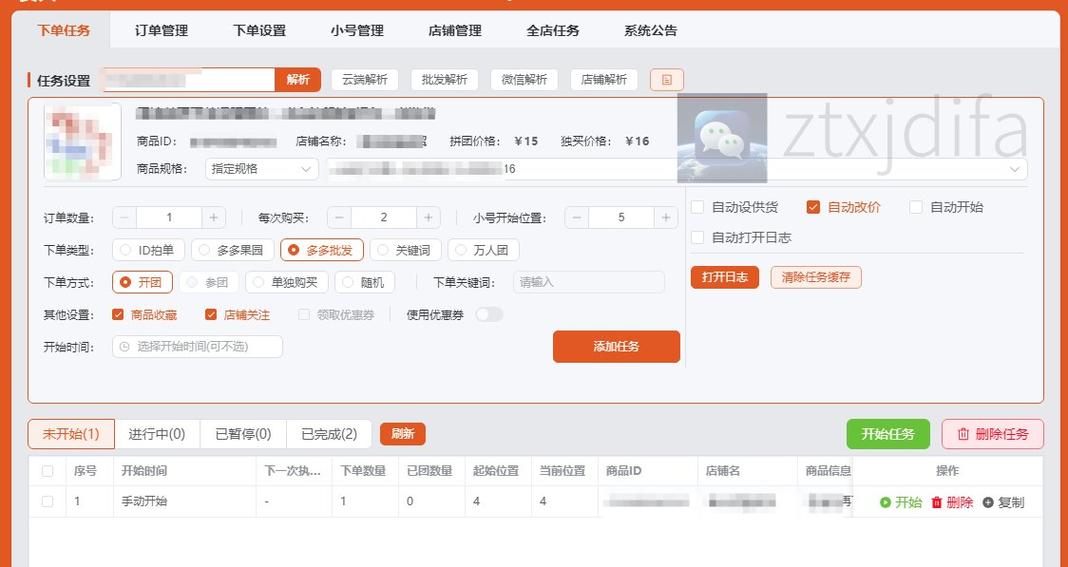The height and width of the screenshot is (567, 1068).
Task: Select the 下单任务 tab
Action: tap(63, 31)
